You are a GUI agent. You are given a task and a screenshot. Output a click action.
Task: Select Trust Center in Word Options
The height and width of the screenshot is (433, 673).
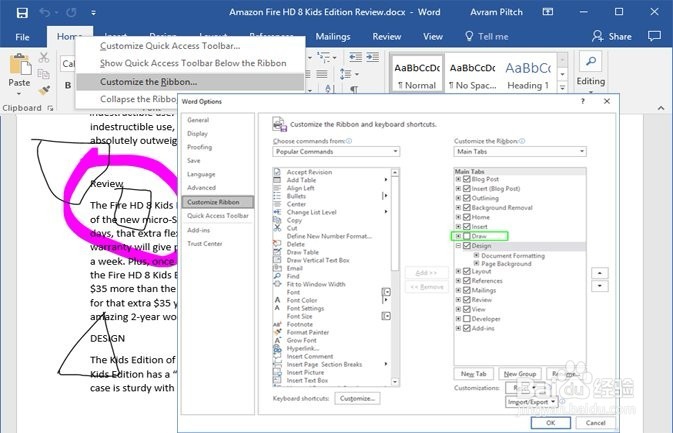coord(205,243)
